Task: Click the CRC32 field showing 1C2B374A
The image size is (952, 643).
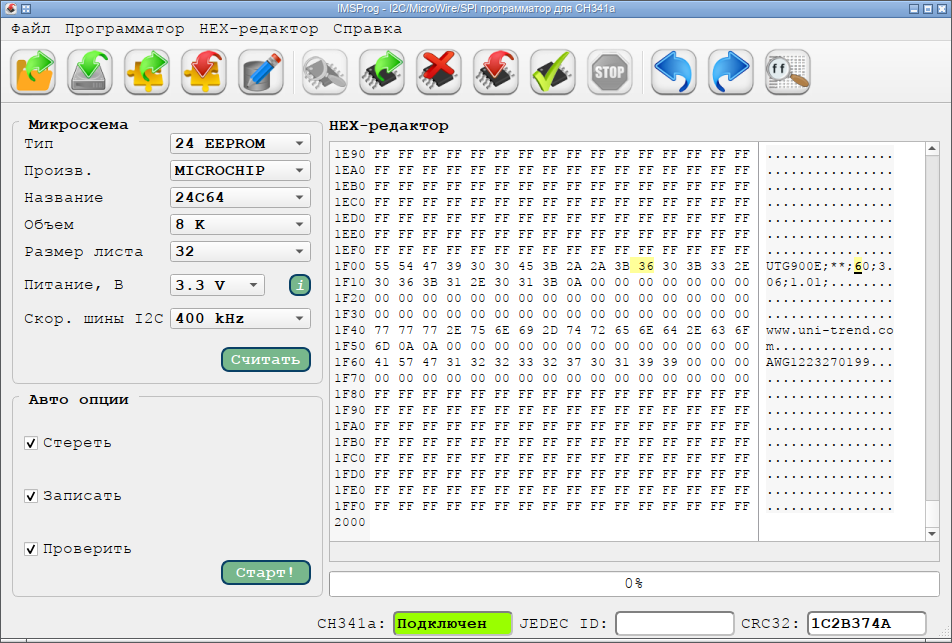Action: tap(866, 624)
